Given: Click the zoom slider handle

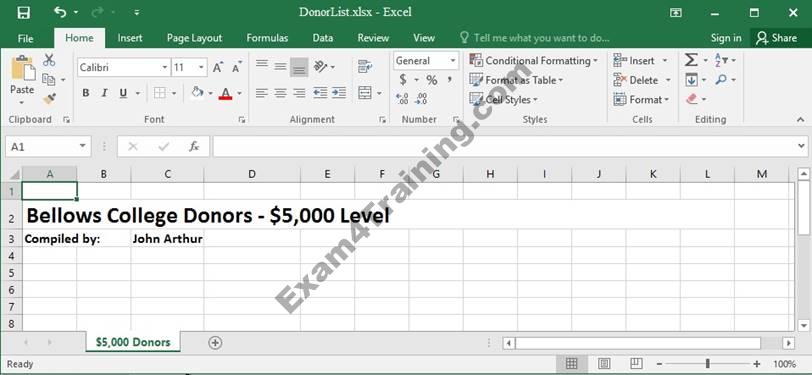Looking at the screenshot, I should 707,364.
